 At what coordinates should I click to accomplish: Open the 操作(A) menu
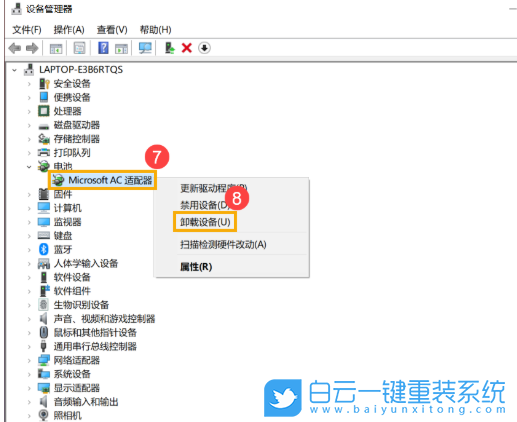pos(69,30)
